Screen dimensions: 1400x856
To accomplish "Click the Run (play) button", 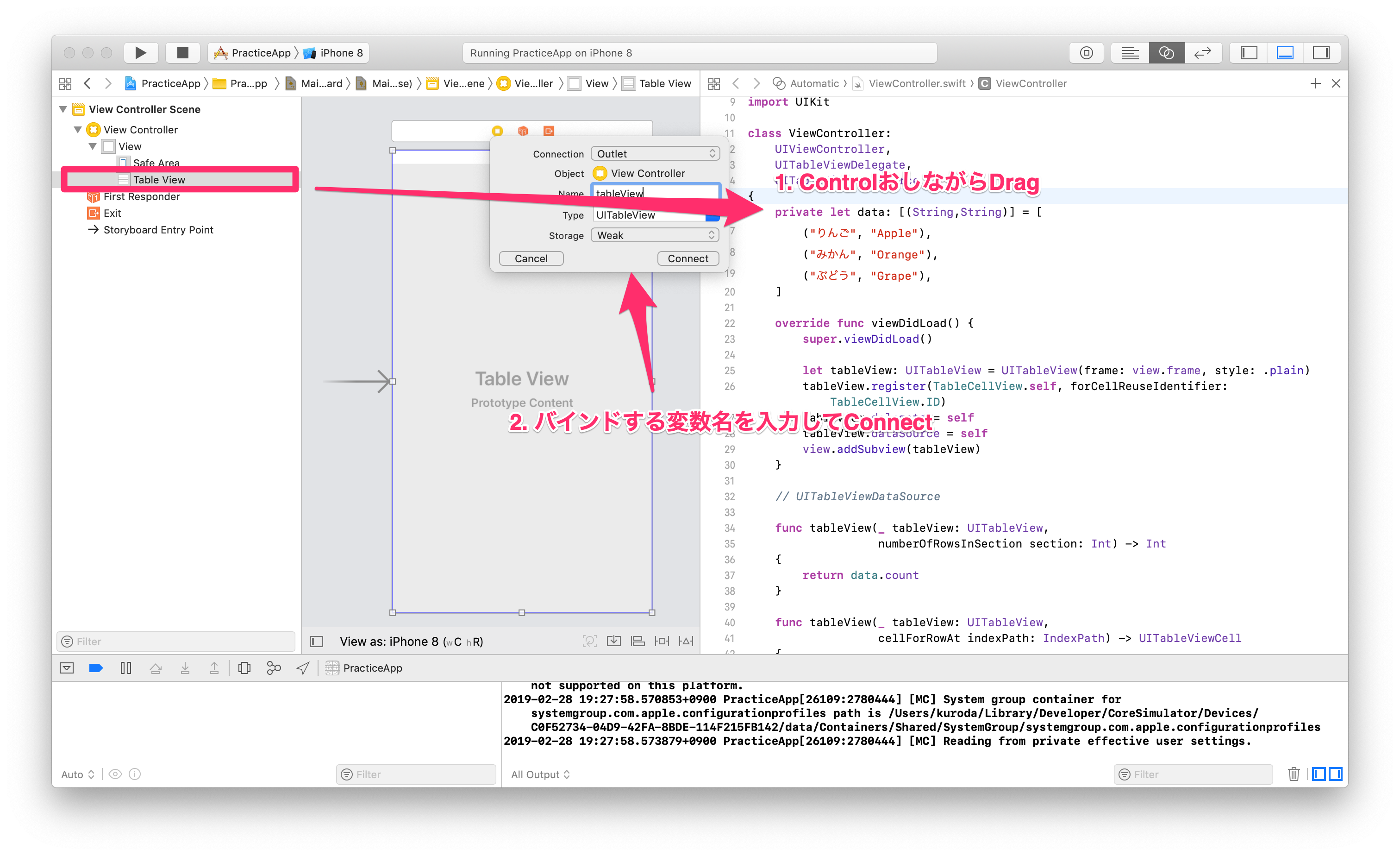I will 140,53.
